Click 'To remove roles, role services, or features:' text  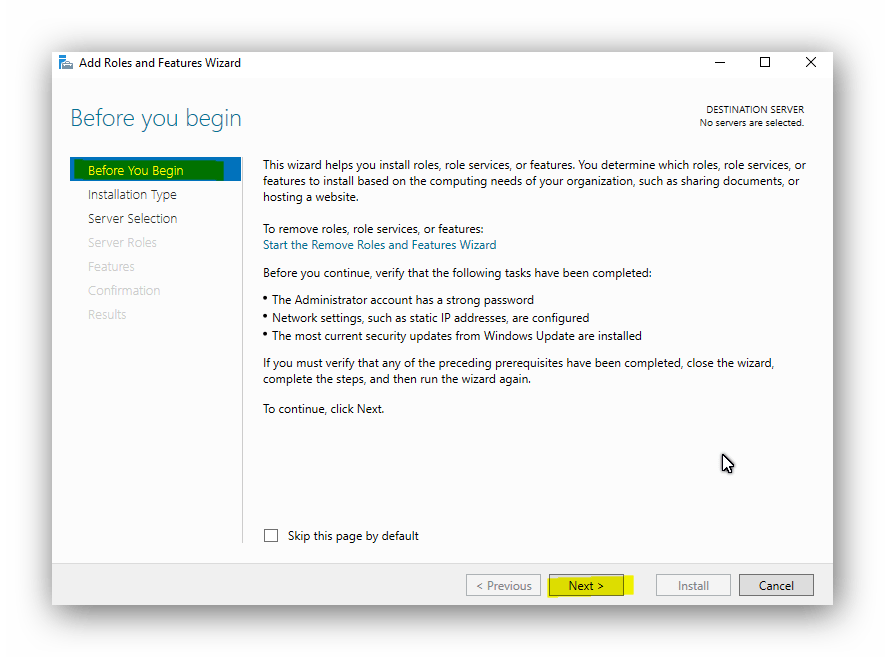(373, 229)
